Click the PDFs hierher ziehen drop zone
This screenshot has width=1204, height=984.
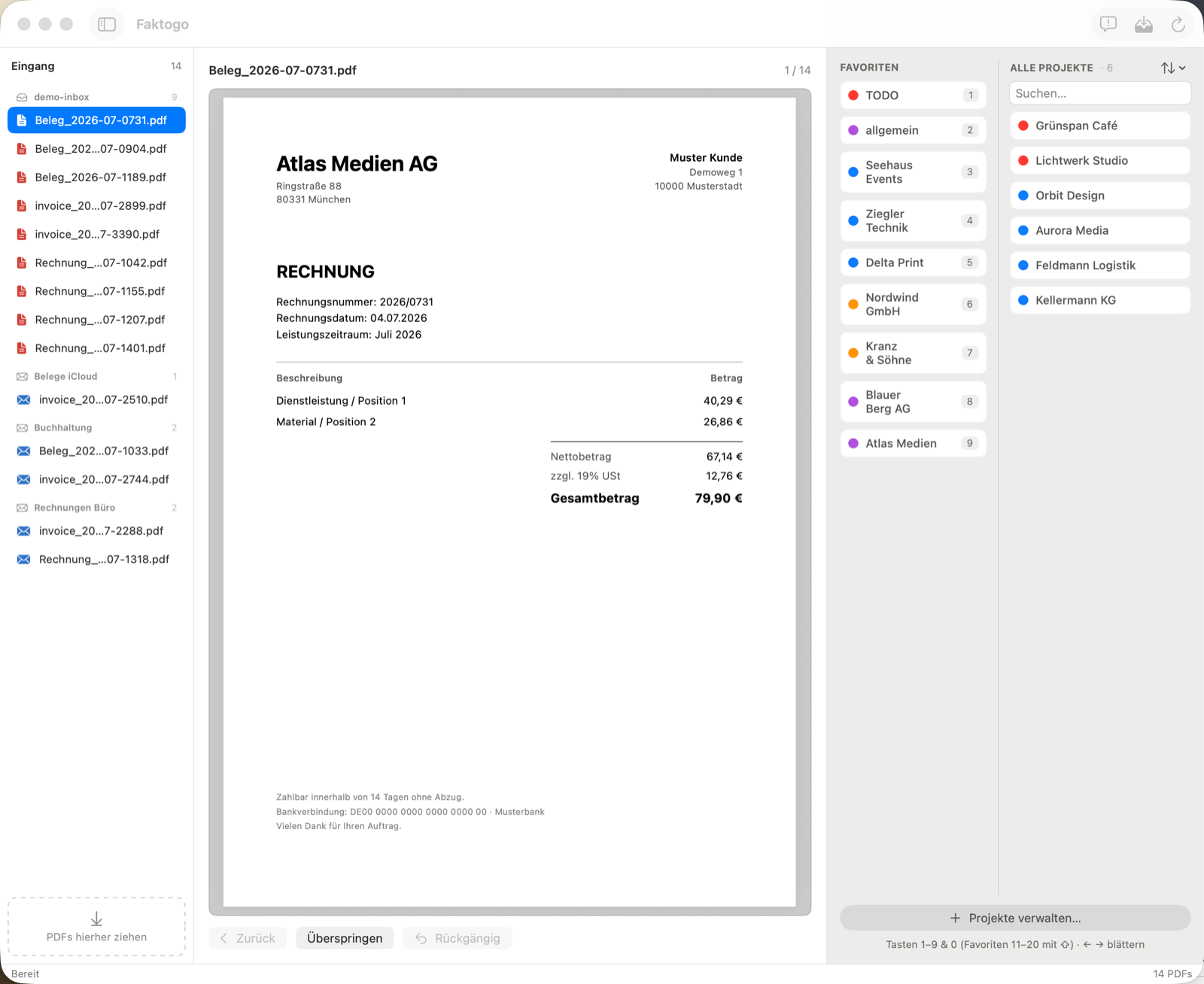pos(96,927)
